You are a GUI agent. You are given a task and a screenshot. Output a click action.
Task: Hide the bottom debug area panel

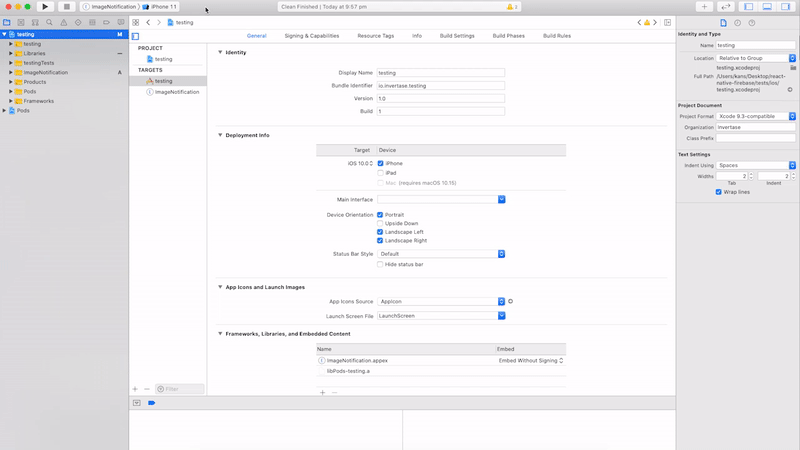pyautogui.click(x=767, y=7)
